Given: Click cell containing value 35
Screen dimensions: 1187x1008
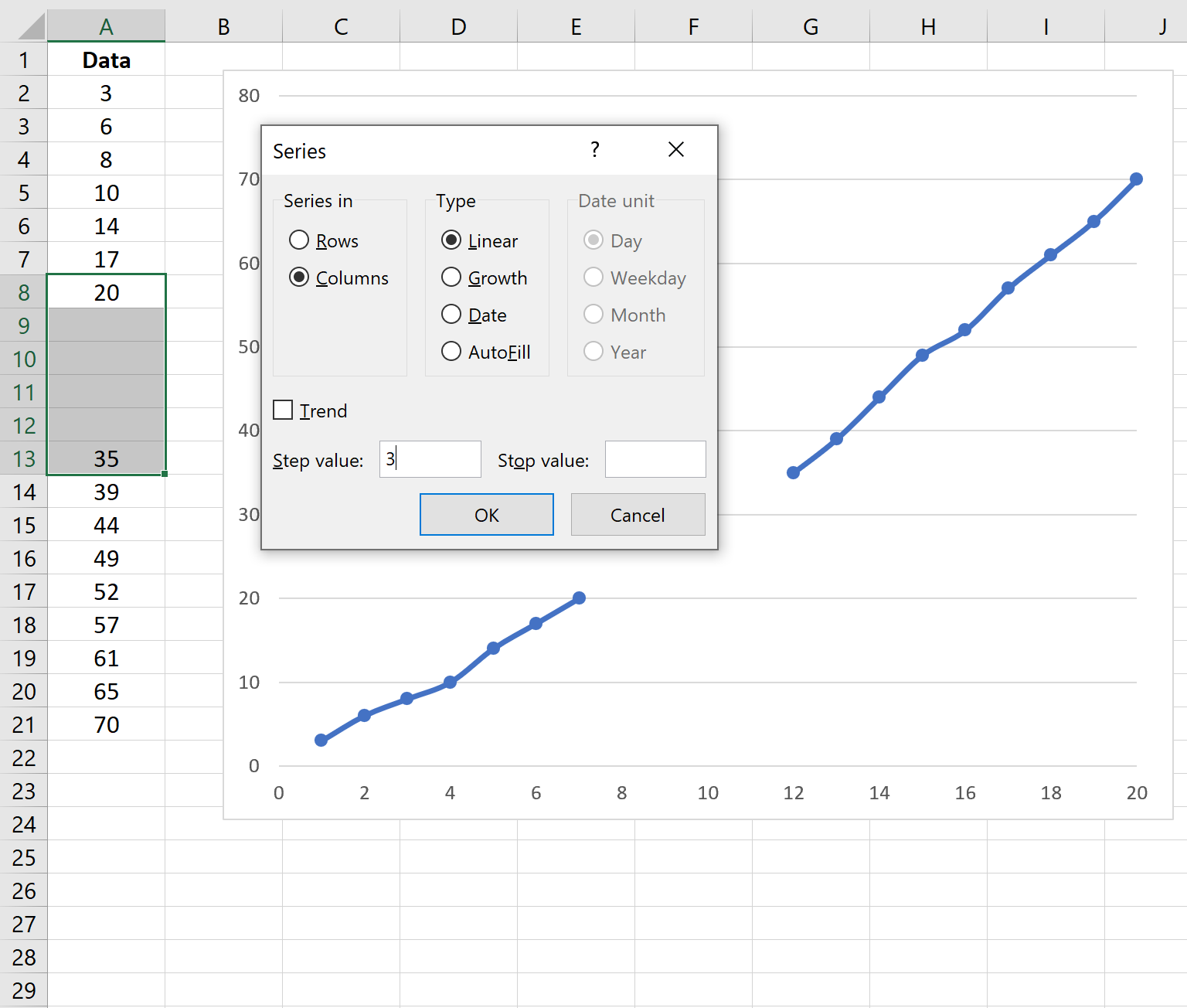Looking at the screenshot, I should (107, 459).
